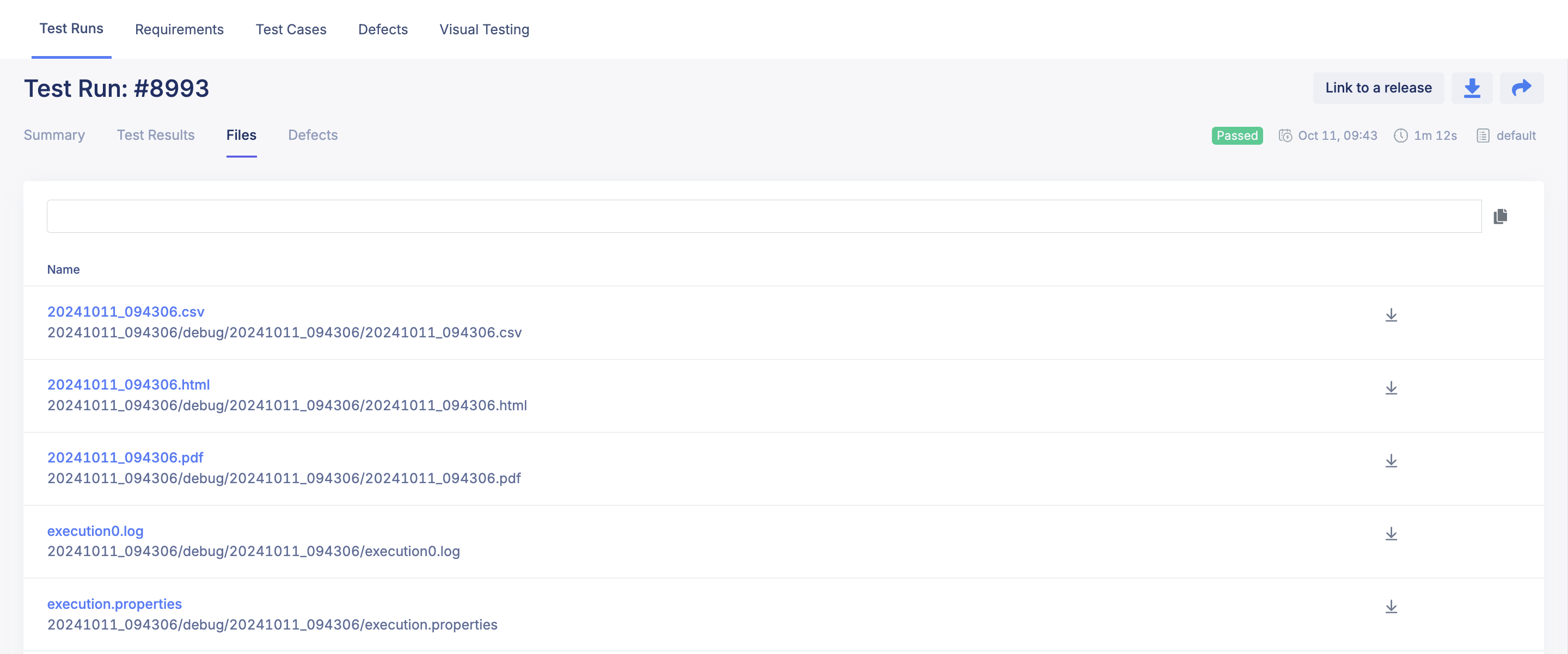1568x654 pixels.
Task: Click the Link to a release button
Action: coord(1378,88)
